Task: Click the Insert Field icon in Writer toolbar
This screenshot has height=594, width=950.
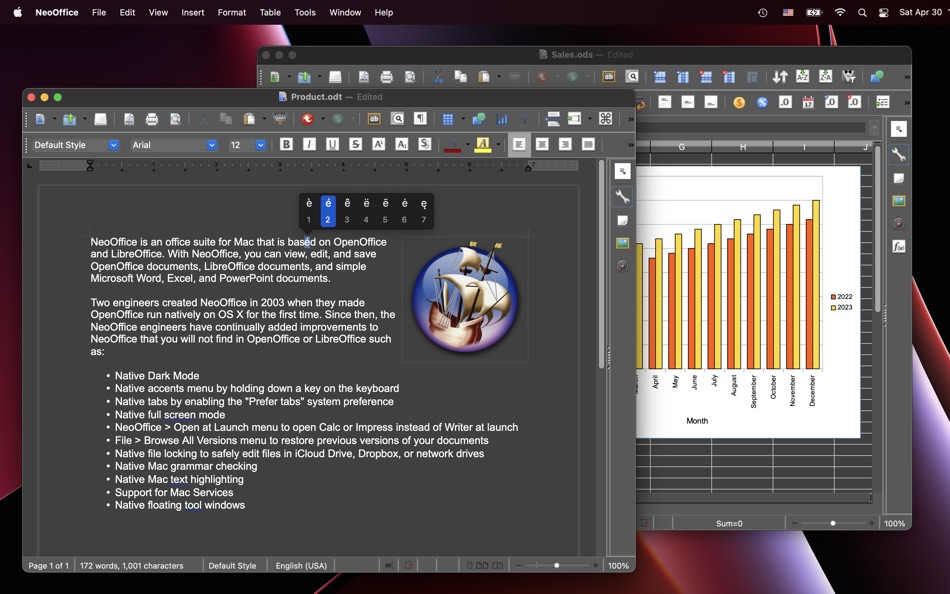Action: point(574,119)
